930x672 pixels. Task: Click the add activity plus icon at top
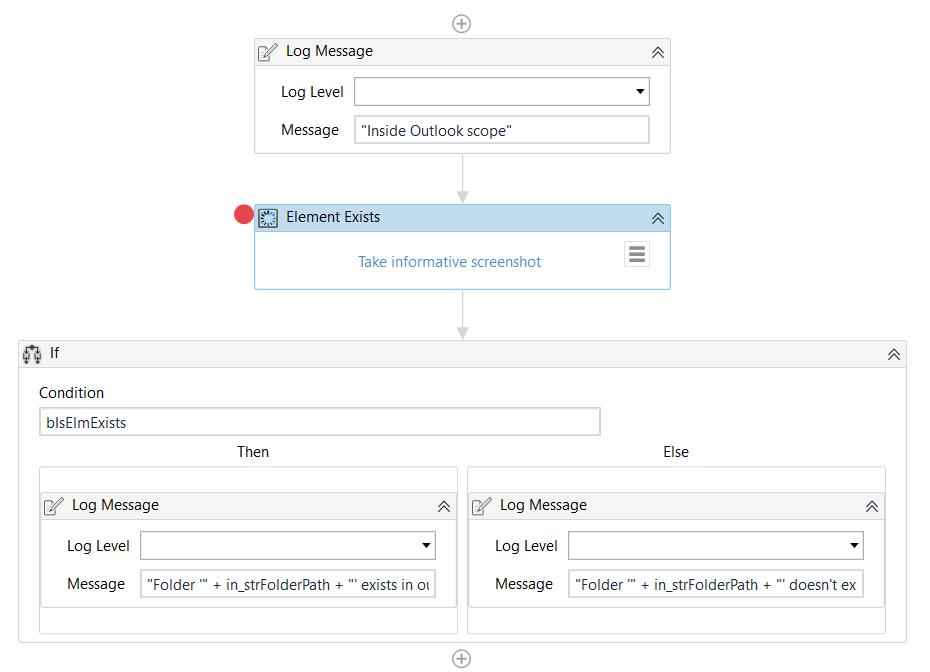click(x=461, y=23)
